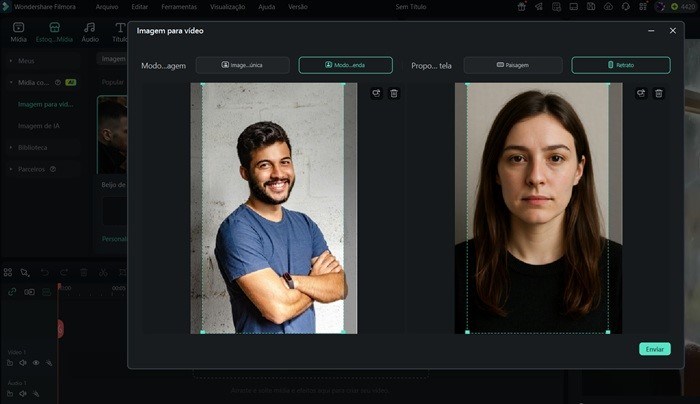The image size is (700, 404).
Task: Delete the woman's image with trash icon
Action: [658, 93]
